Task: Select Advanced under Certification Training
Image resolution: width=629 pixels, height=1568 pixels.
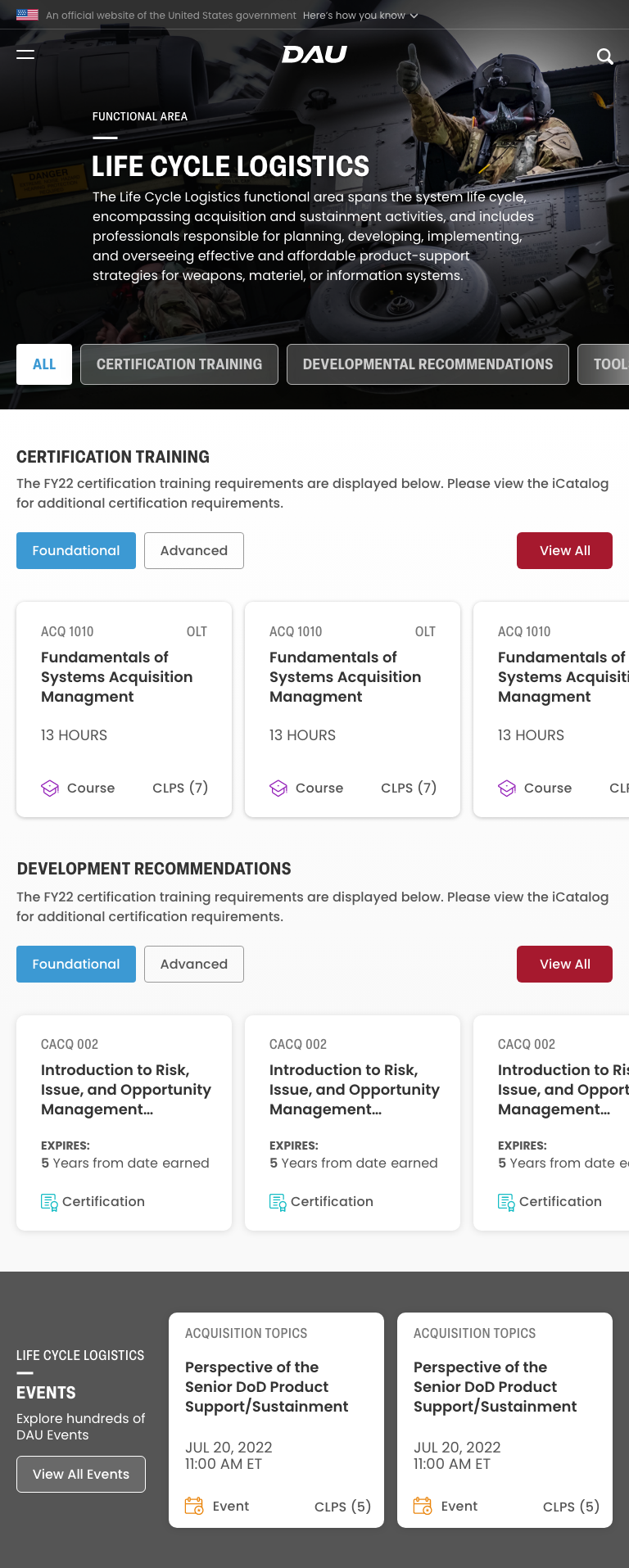Action: (194, 550)
